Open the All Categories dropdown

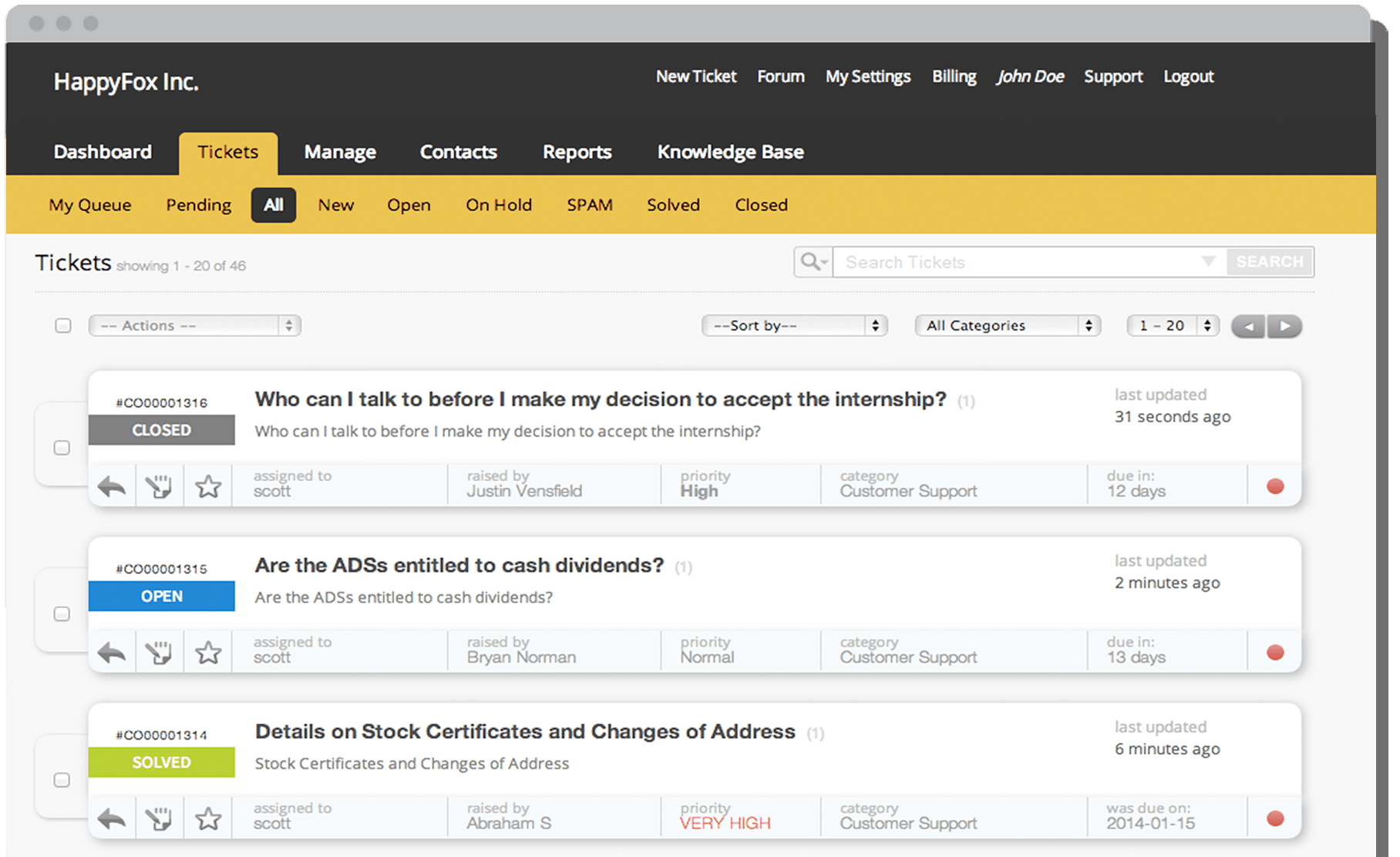[x=1008, y=325]
